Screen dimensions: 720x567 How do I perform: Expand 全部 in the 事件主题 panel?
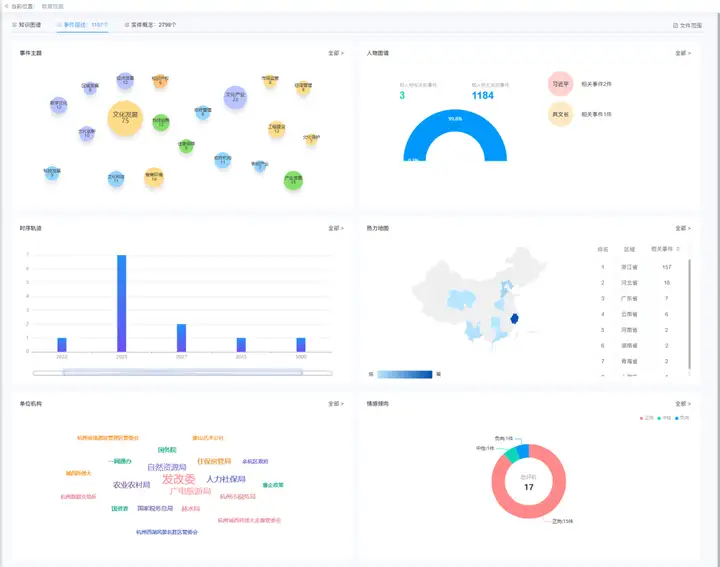(335, 53)
